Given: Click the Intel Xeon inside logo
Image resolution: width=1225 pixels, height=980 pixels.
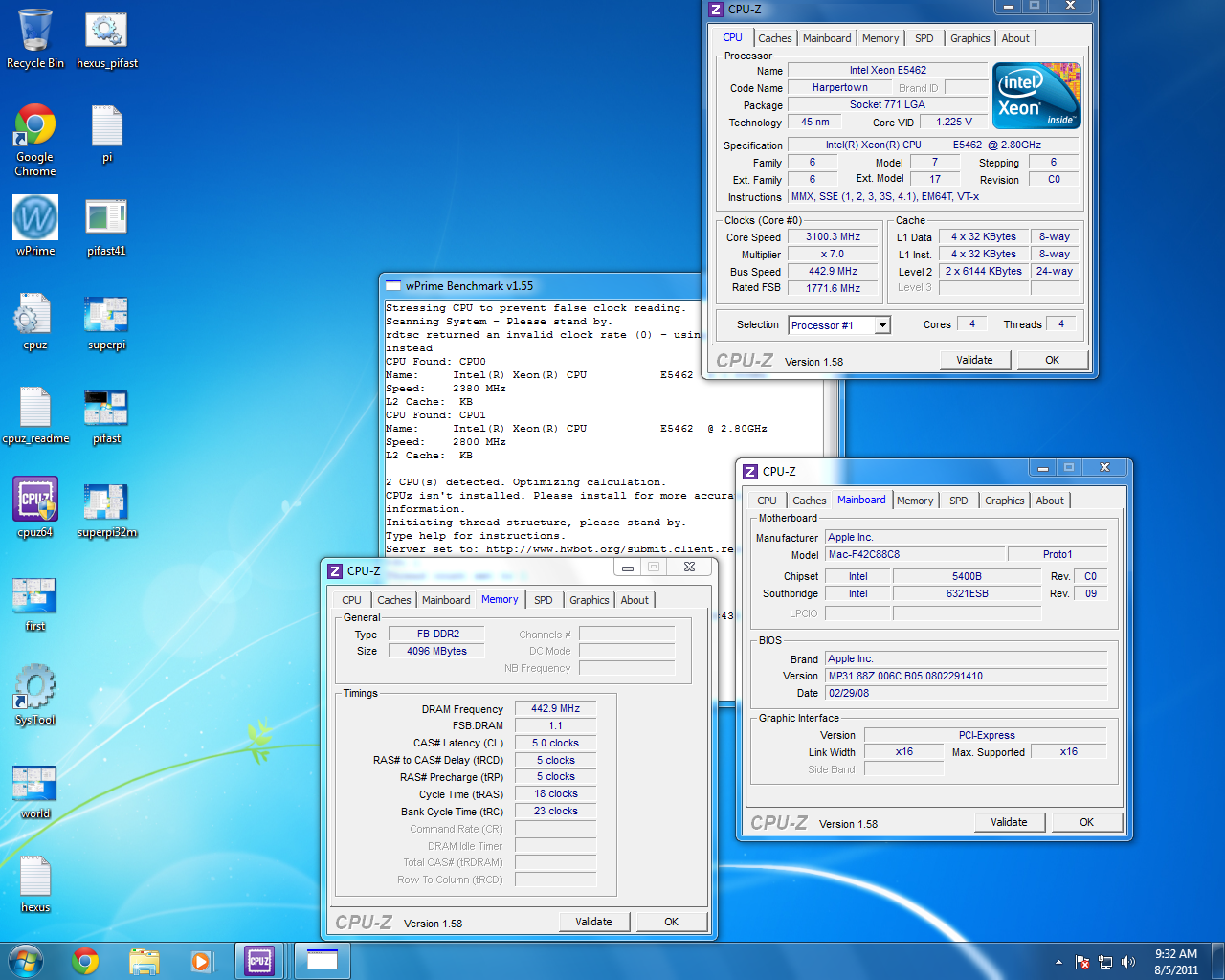Looking at the screenshot, I should click(x=1037, y=96).
